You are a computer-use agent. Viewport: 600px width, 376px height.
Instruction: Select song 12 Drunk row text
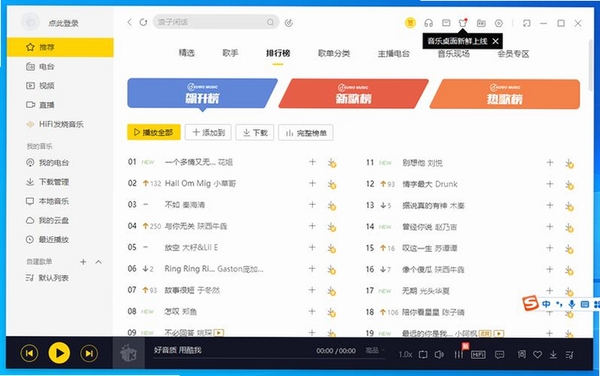(430, 184)
